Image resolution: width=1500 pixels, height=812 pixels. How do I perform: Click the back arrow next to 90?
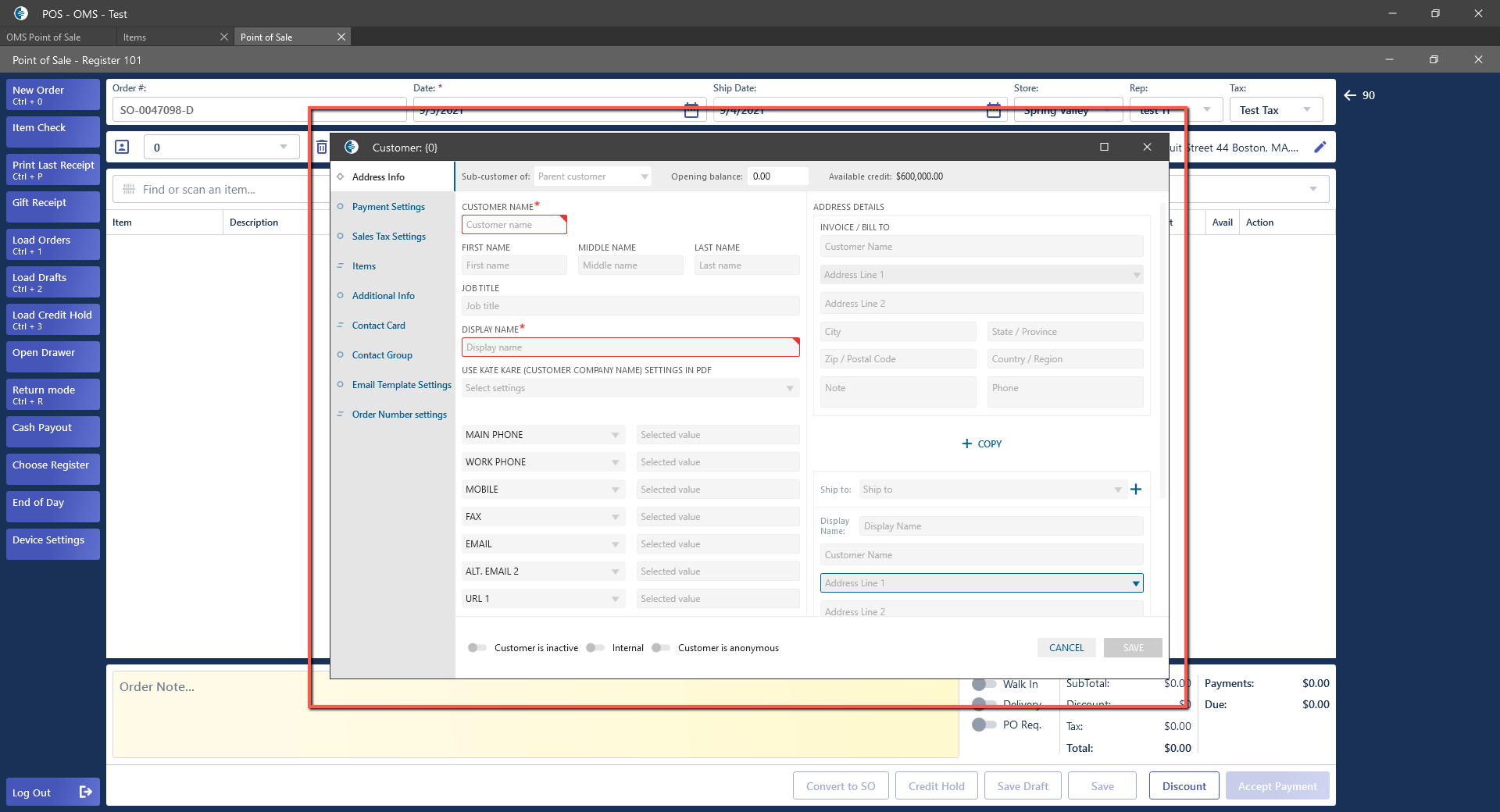pyautogui.click(x=1349, y=95)
